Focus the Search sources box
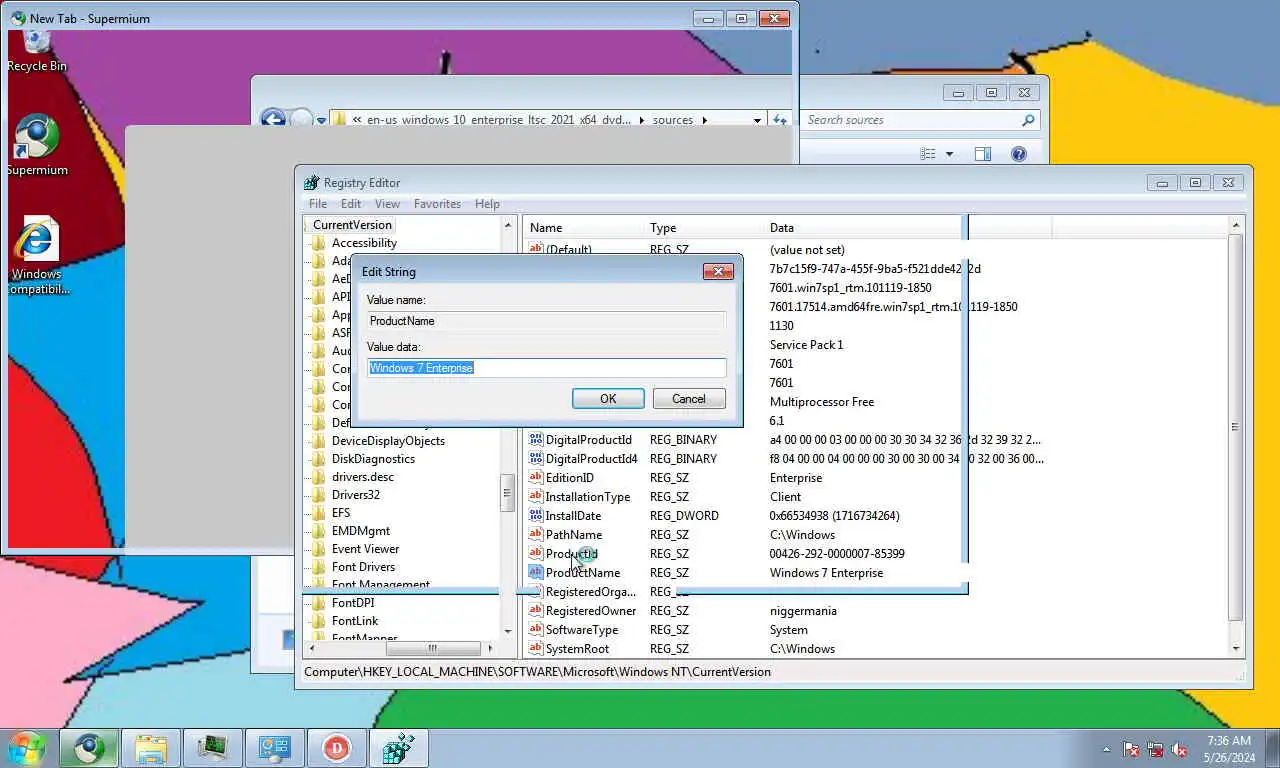Viewport: 1280px width, 768px height. [x=918, y=120]
